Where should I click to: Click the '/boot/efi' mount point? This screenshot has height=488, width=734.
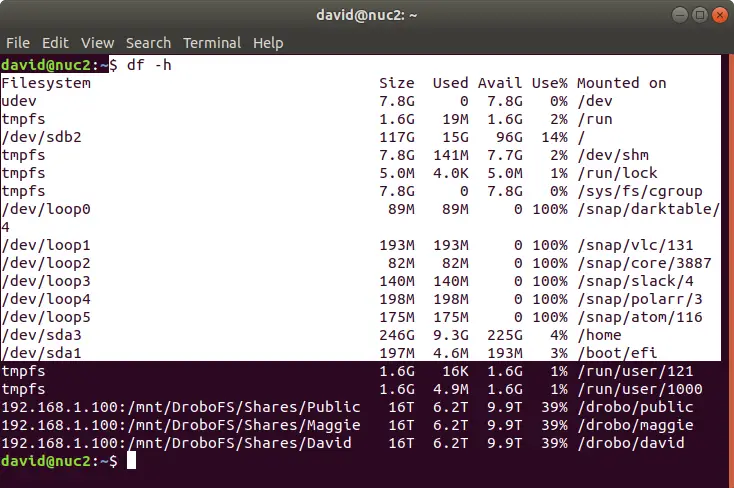(x=617, y=353)
